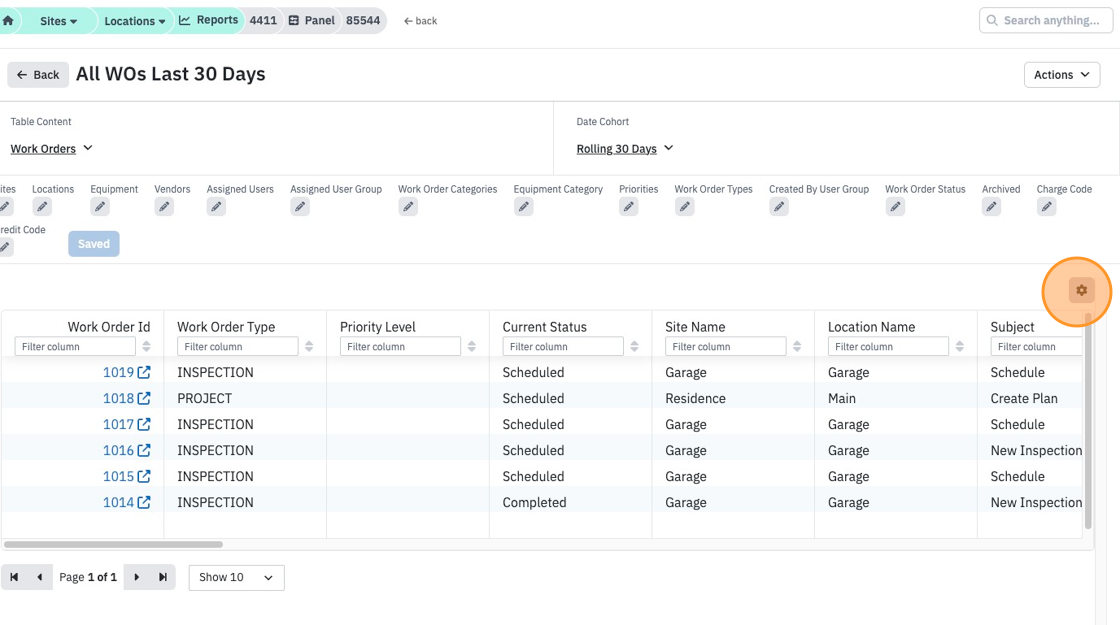This screenshot has height=625, width=1120.
Task: Edit the Created By User Group pencil
Action: point(779,207)
